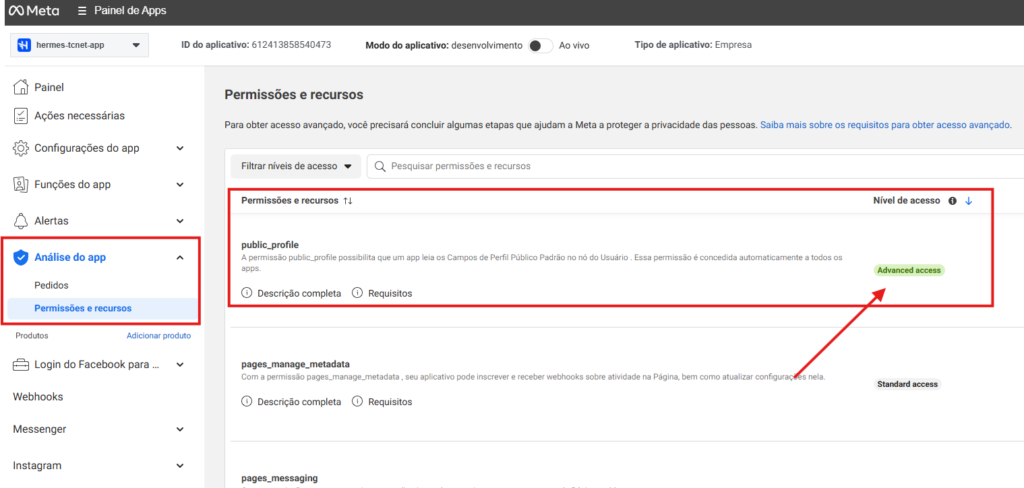Viewport: 1024px width, 488px height.
Task: Click the Análise do app shield icon
Action: click(22, 257)
